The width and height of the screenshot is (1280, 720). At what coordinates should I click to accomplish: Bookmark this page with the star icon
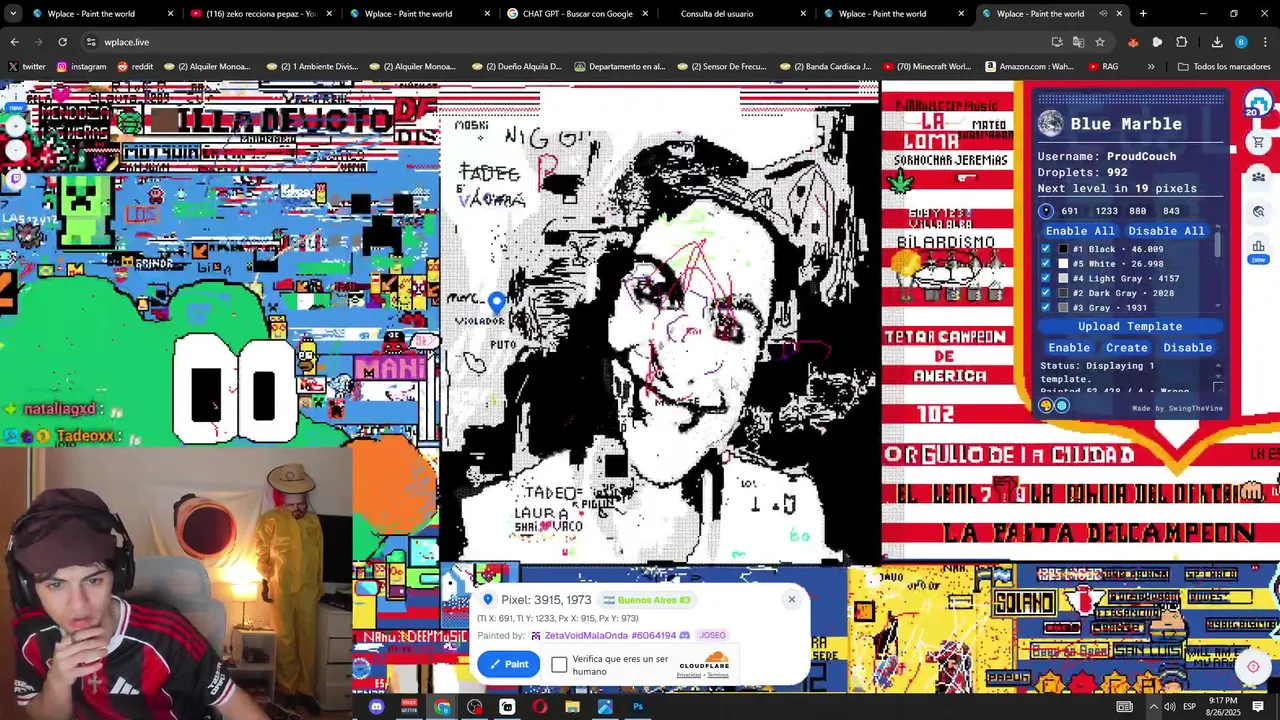[x=1100, y=42]
